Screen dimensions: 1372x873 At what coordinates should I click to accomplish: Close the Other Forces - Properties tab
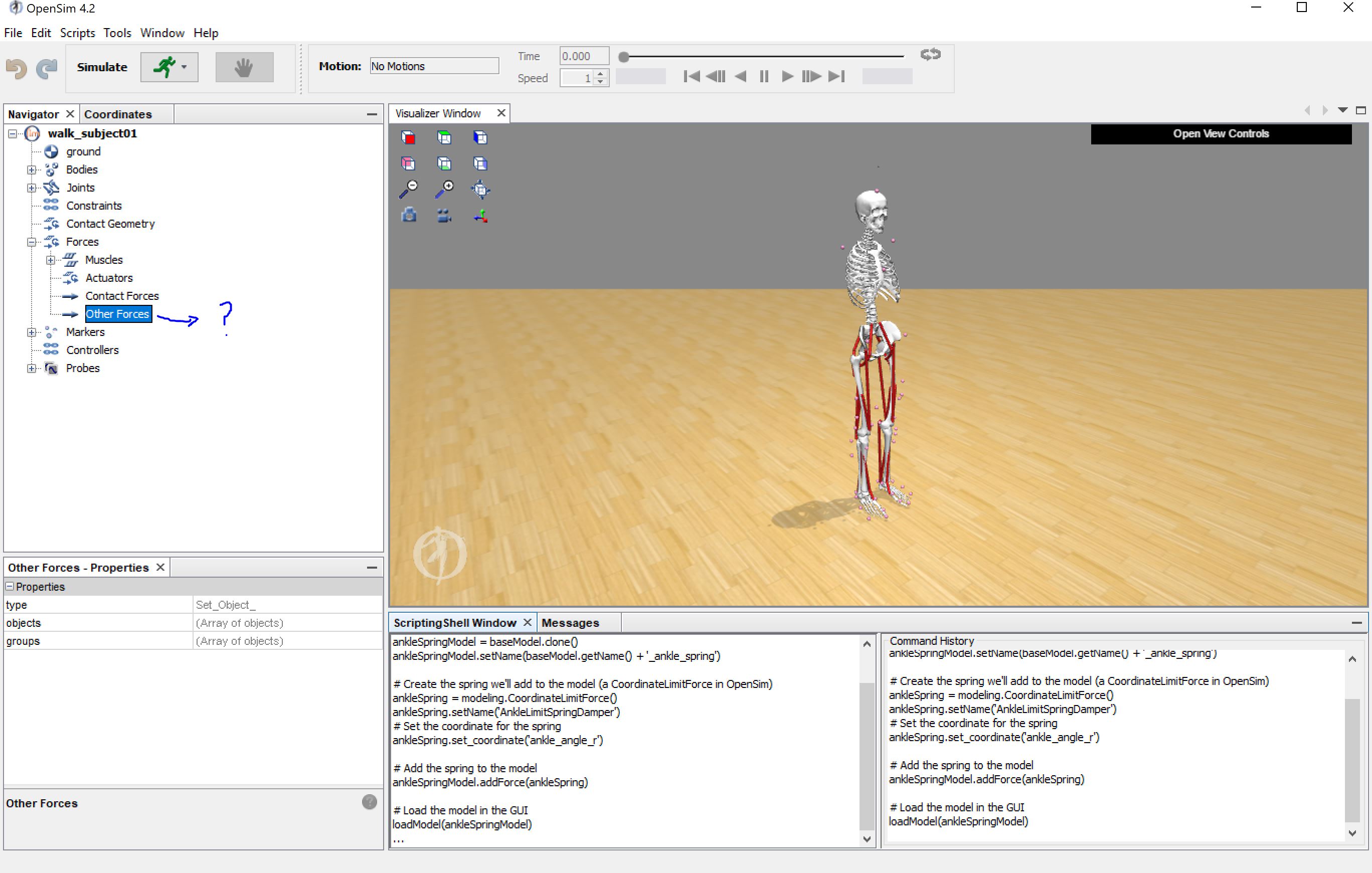pos(160,567)
